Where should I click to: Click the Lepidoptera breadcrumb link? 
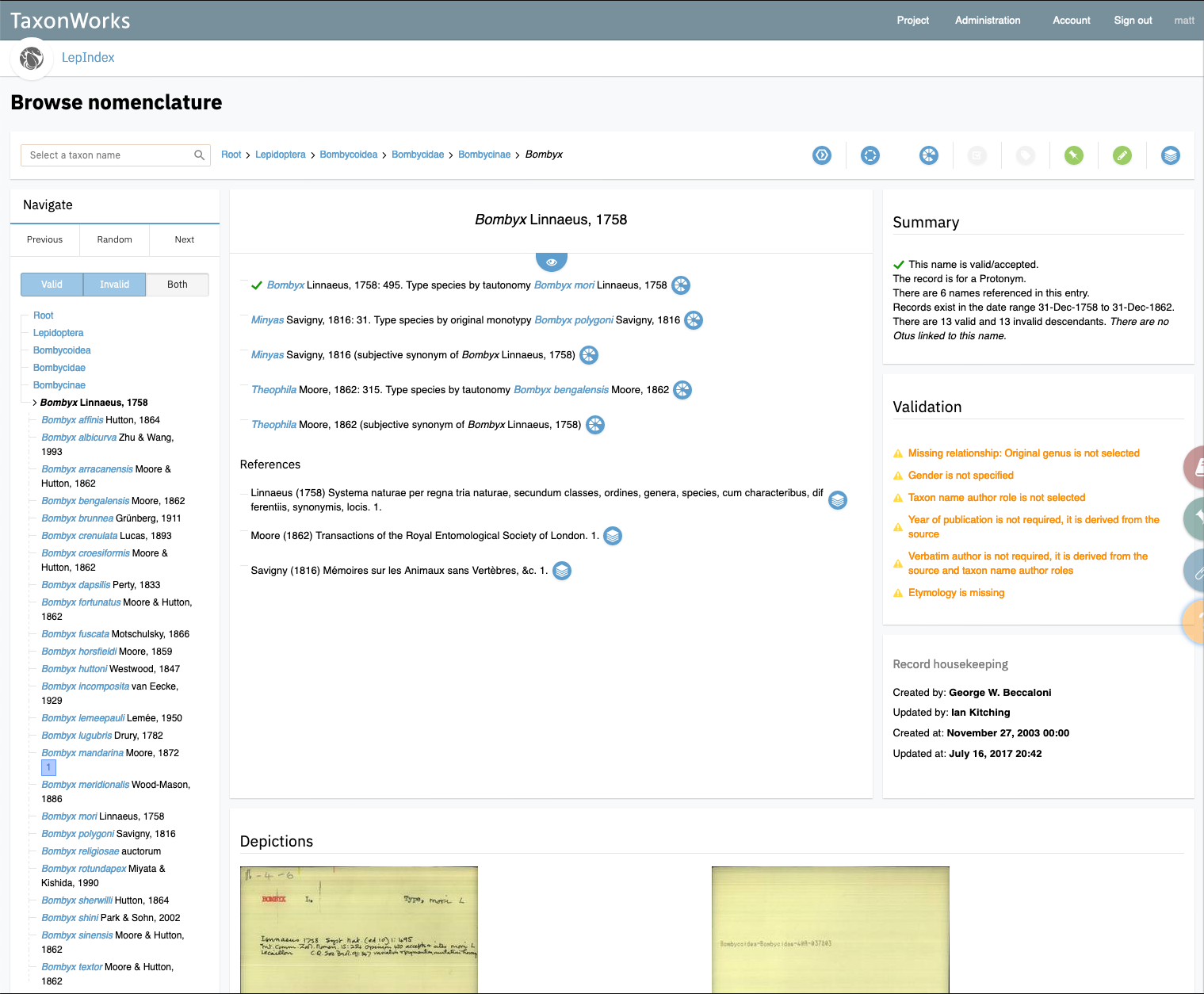(281, 155)
